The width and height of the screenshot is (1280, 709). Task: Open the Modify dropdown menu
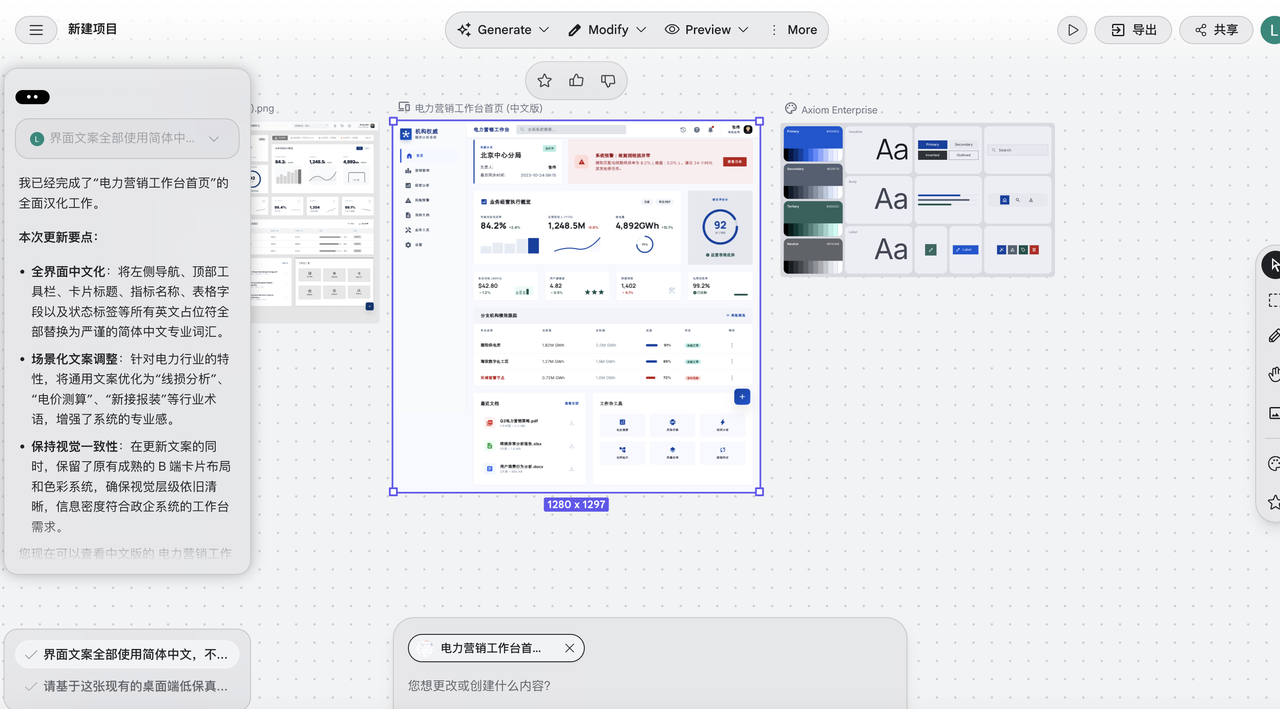[x=607, y=30]
